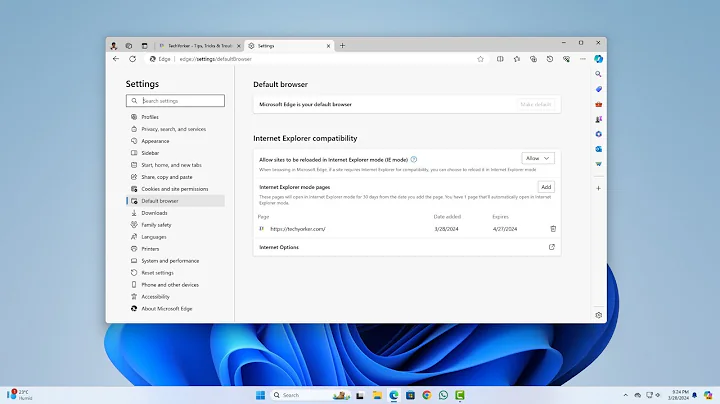Open the Favorites toolbar icon
Viewport: 720px width, 404px height.
pos(517,59)
